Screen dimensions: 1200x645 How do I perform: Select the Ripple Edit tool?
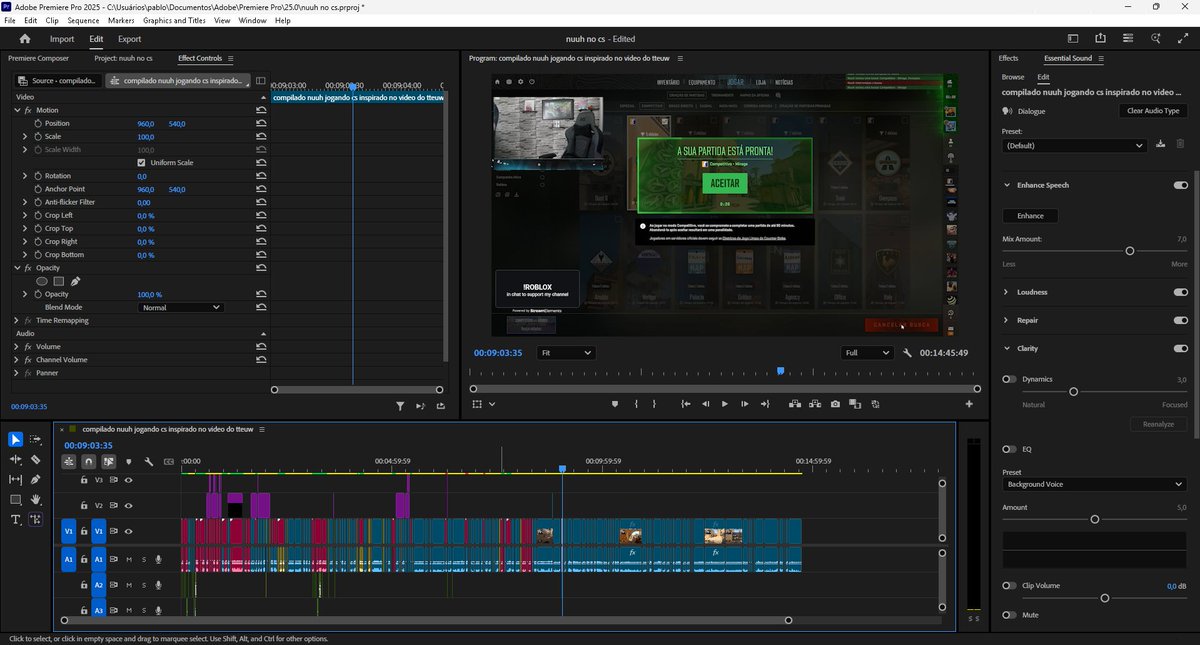pos(16,460)
